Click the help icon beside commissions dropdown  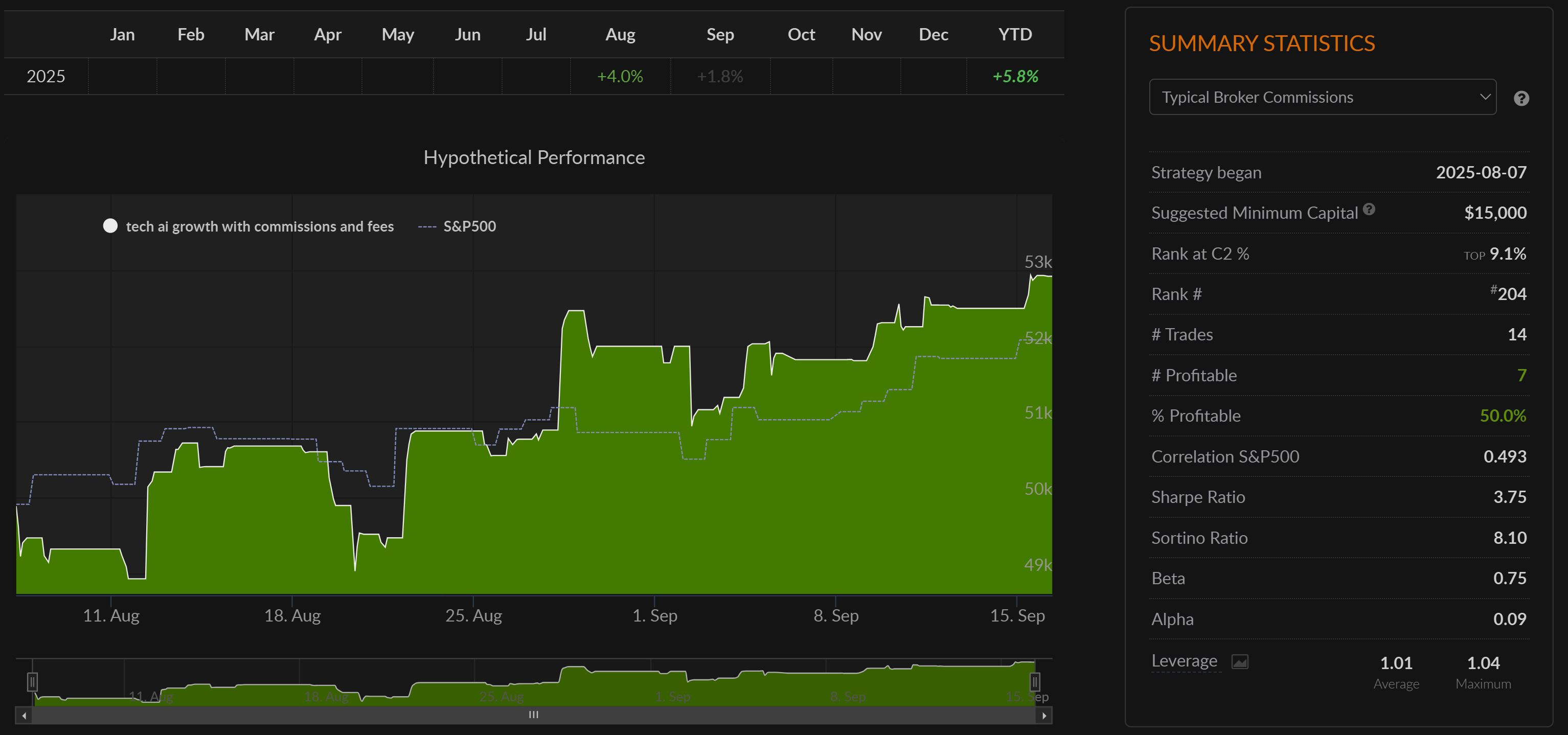pos(1521,99)
